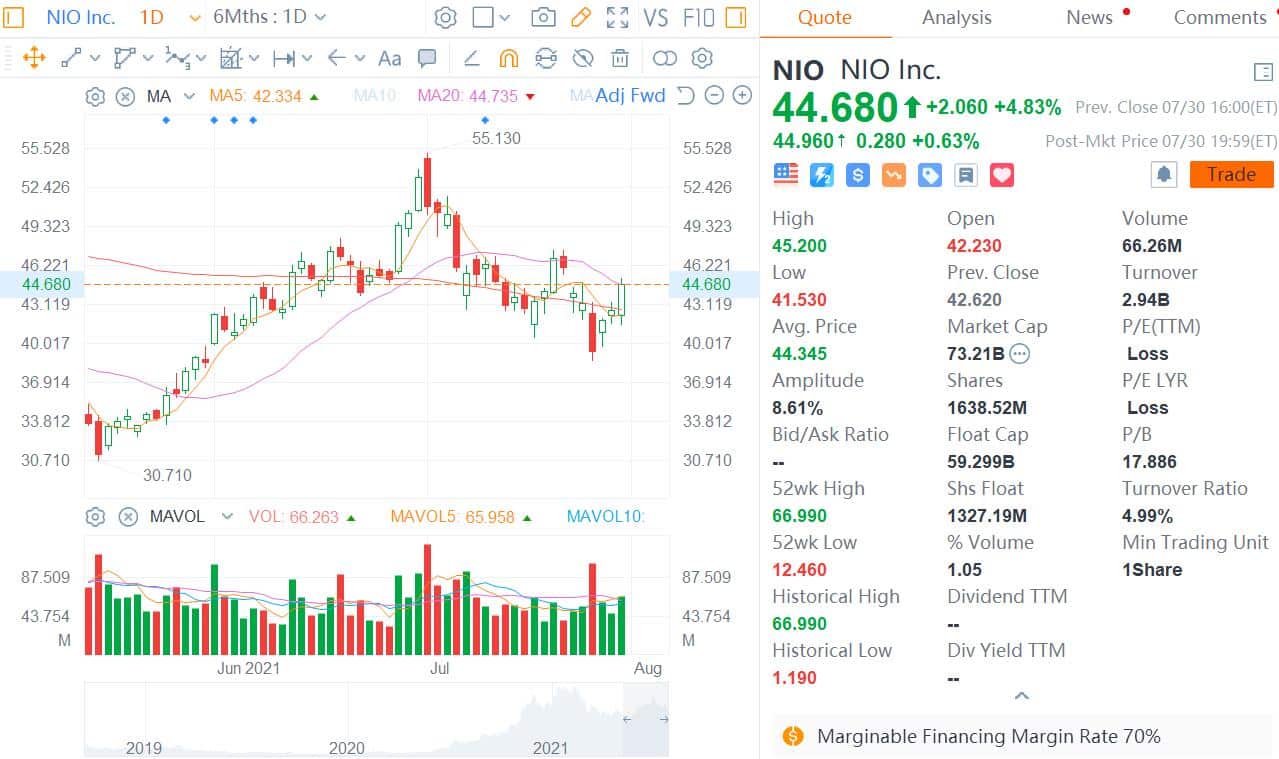Image resolution: width=1279 pixels, height=759 pixels.
Task: Delete drawings using the trash icon
Action: click(x=620, y=58)
